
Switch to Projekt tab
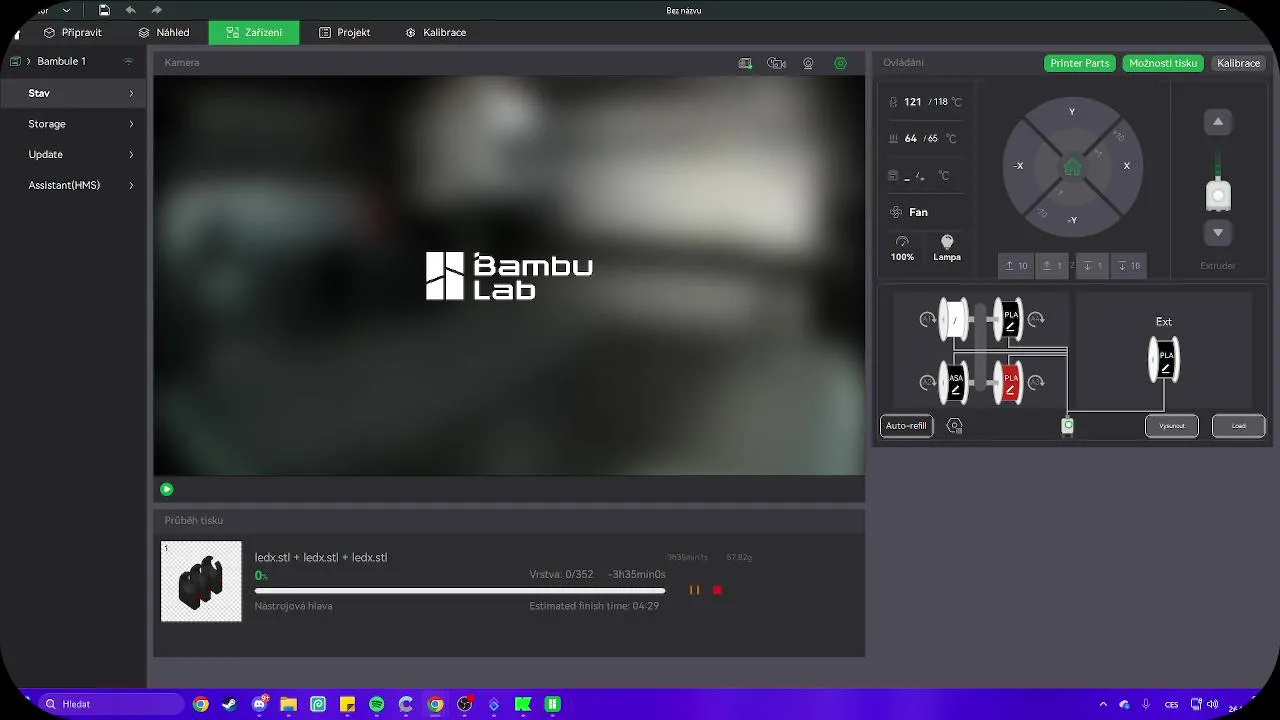(345, 33)
